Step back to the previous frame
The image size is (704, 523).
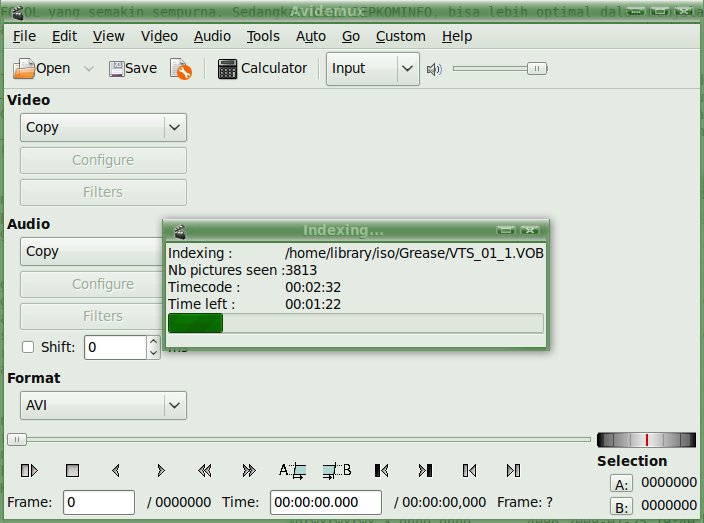tap(116, 470)
